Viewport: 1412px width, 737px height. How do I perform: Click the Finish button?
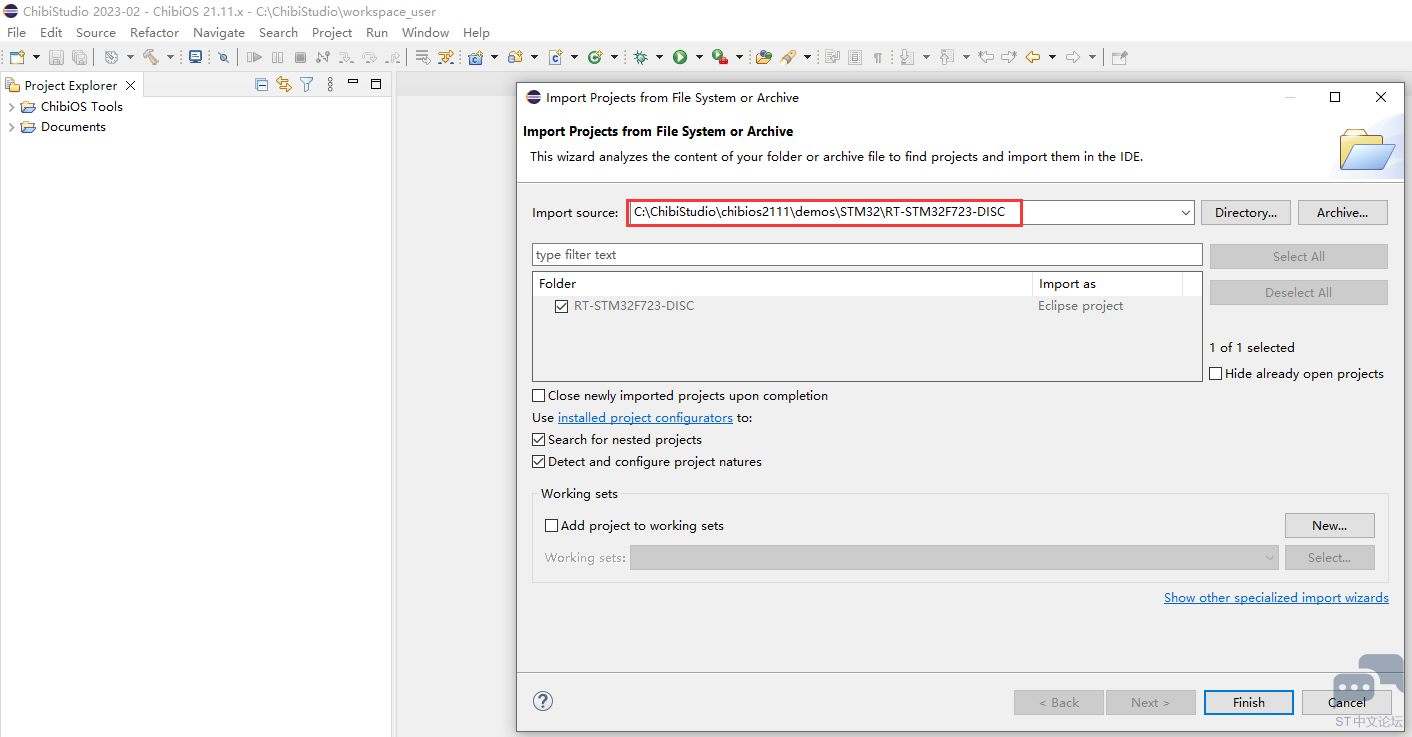tap(1249, 702)
